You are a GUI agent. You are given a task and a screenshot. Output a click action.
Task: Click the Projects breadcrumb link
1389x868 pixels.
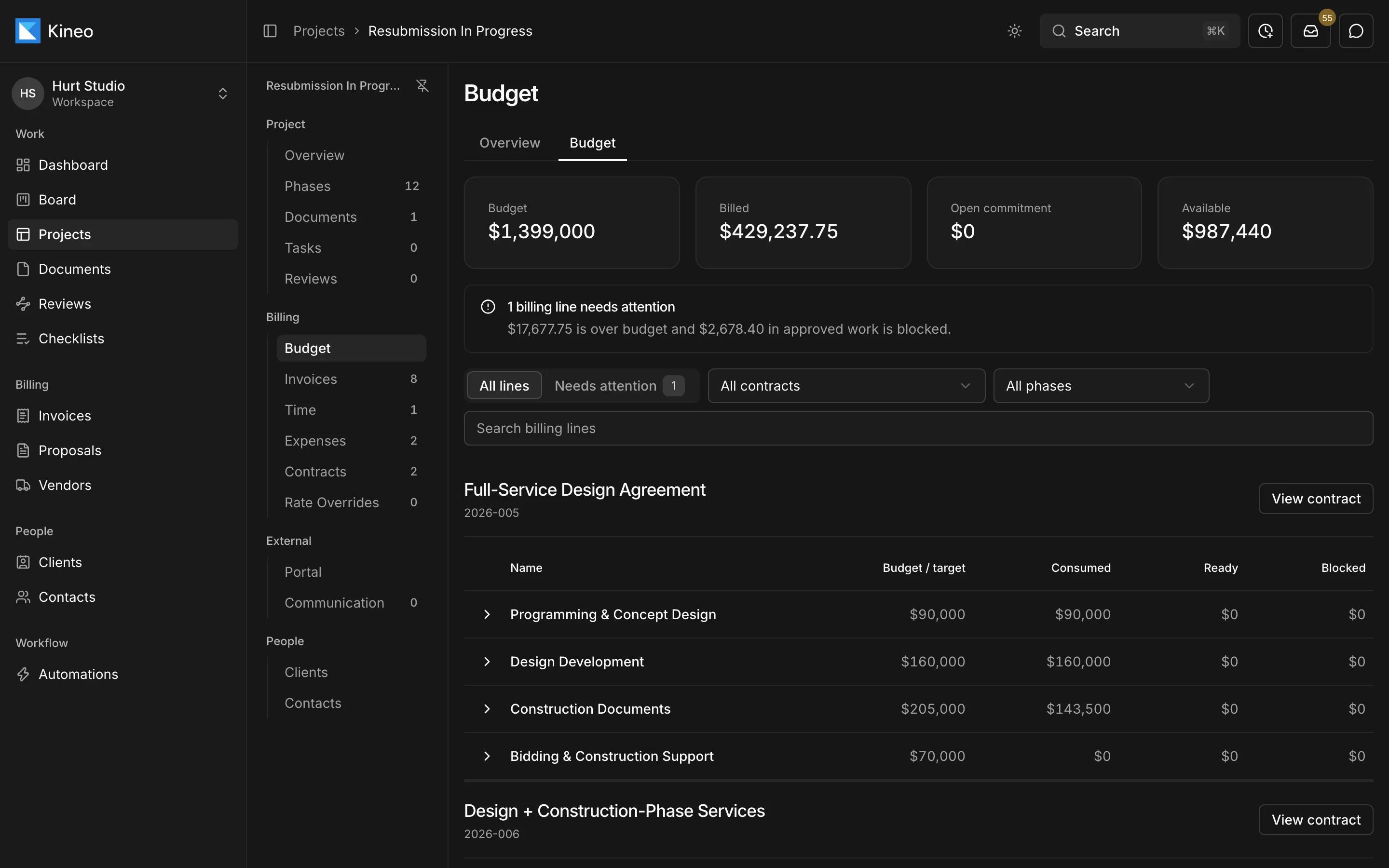pyautogui.click(x=318, y=31)
